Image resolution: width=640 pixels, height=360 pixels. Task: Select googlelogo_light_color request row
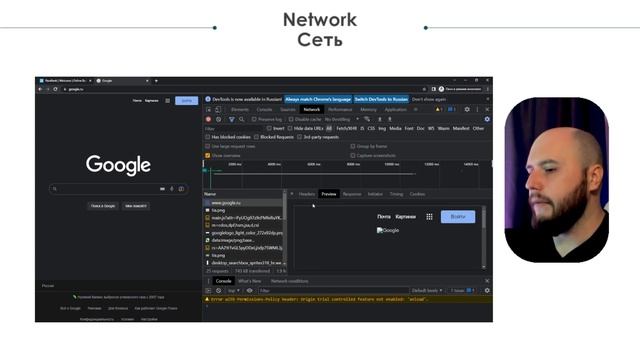(x=243, y=233)
